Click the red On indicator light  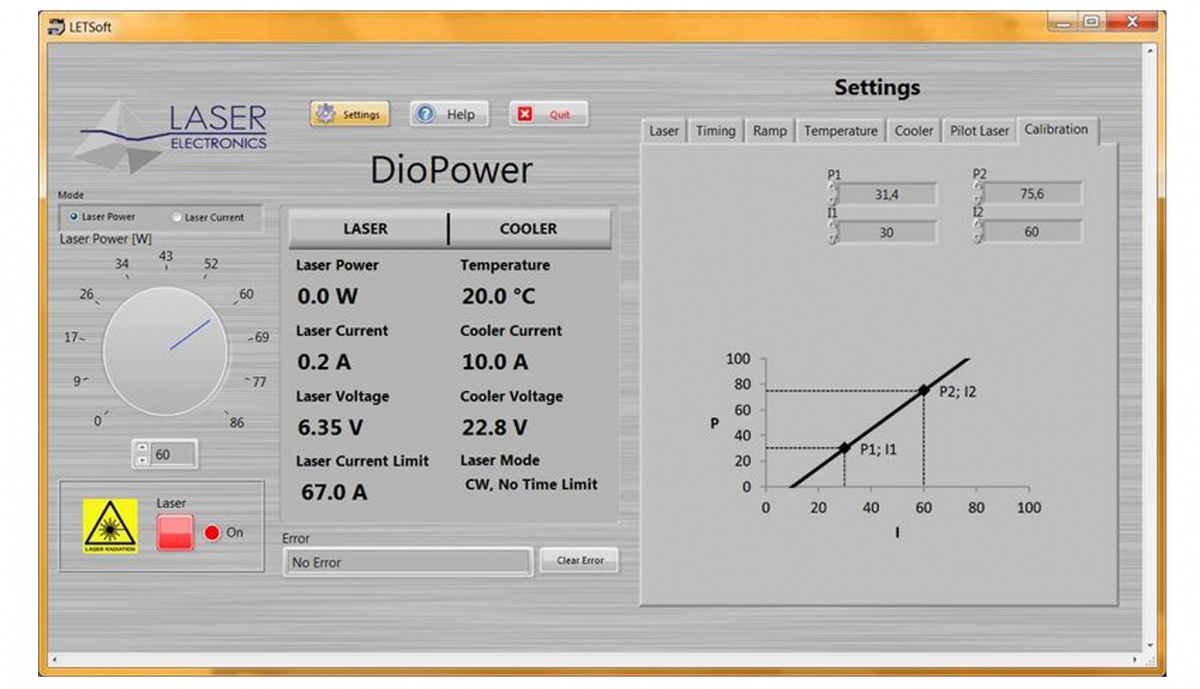[x=212, y=533]
